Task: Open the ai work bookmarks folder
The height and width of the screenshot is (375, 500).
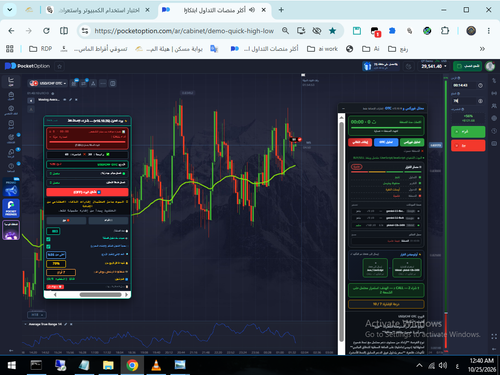Action: 322,49
